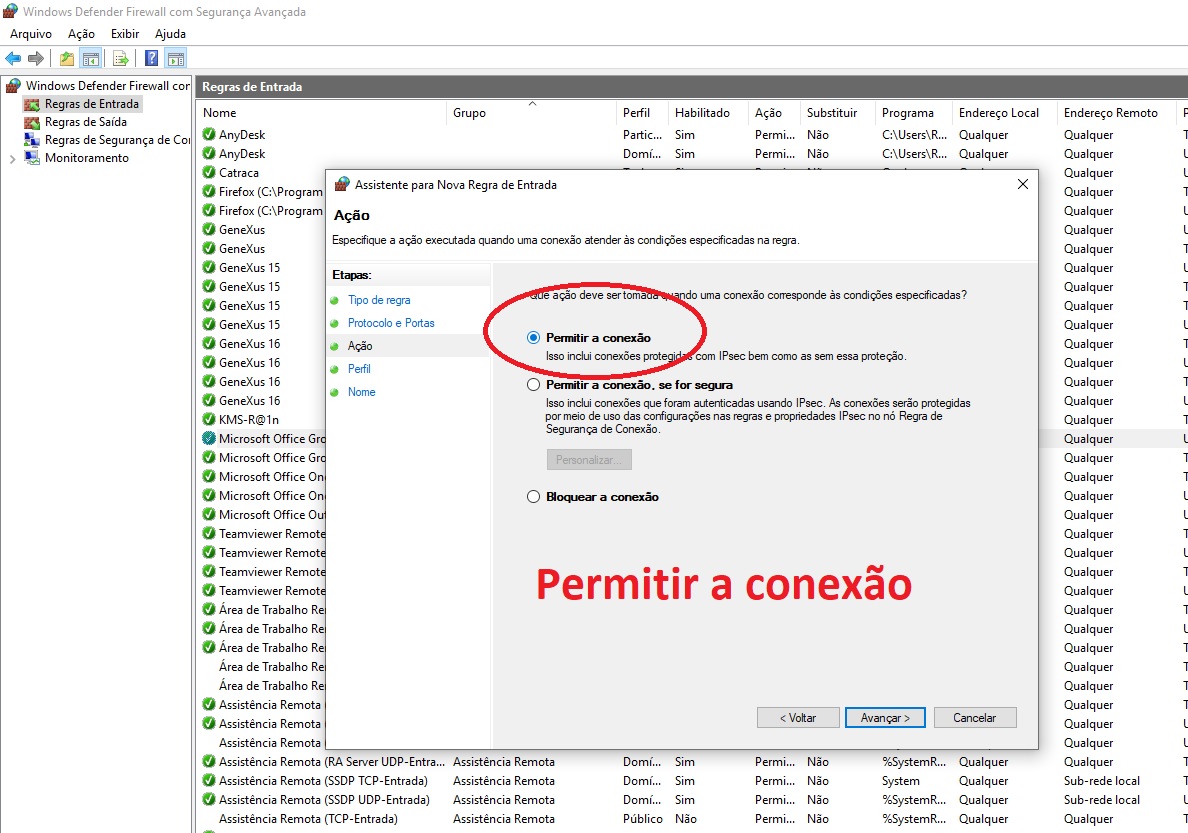Click the green check icon of Assistência Remota (SSDP TCP-Entrada)

pos(209,781)
